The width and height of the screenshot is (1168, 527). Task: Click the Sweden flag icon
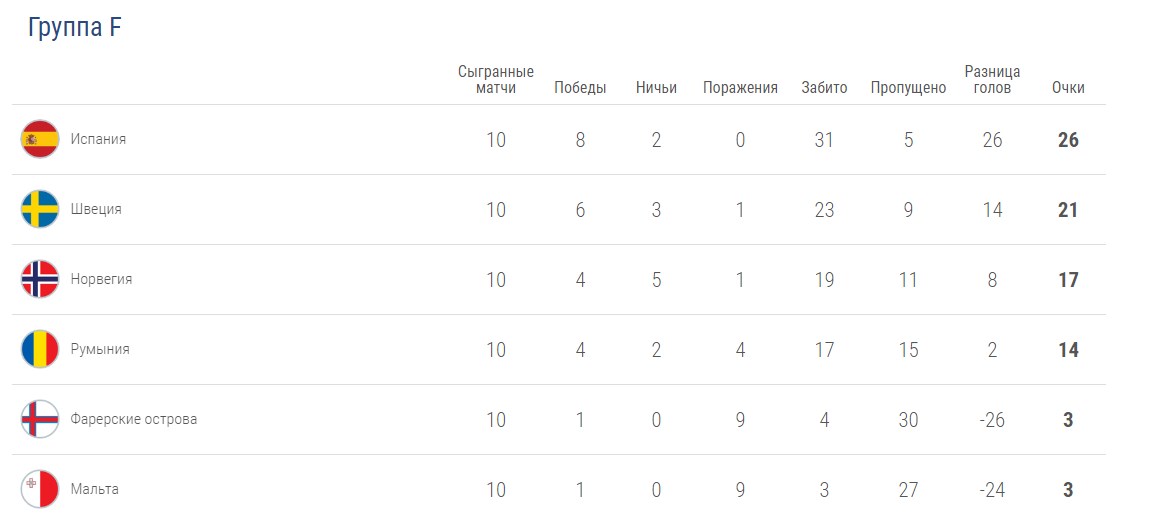[40, 209]
